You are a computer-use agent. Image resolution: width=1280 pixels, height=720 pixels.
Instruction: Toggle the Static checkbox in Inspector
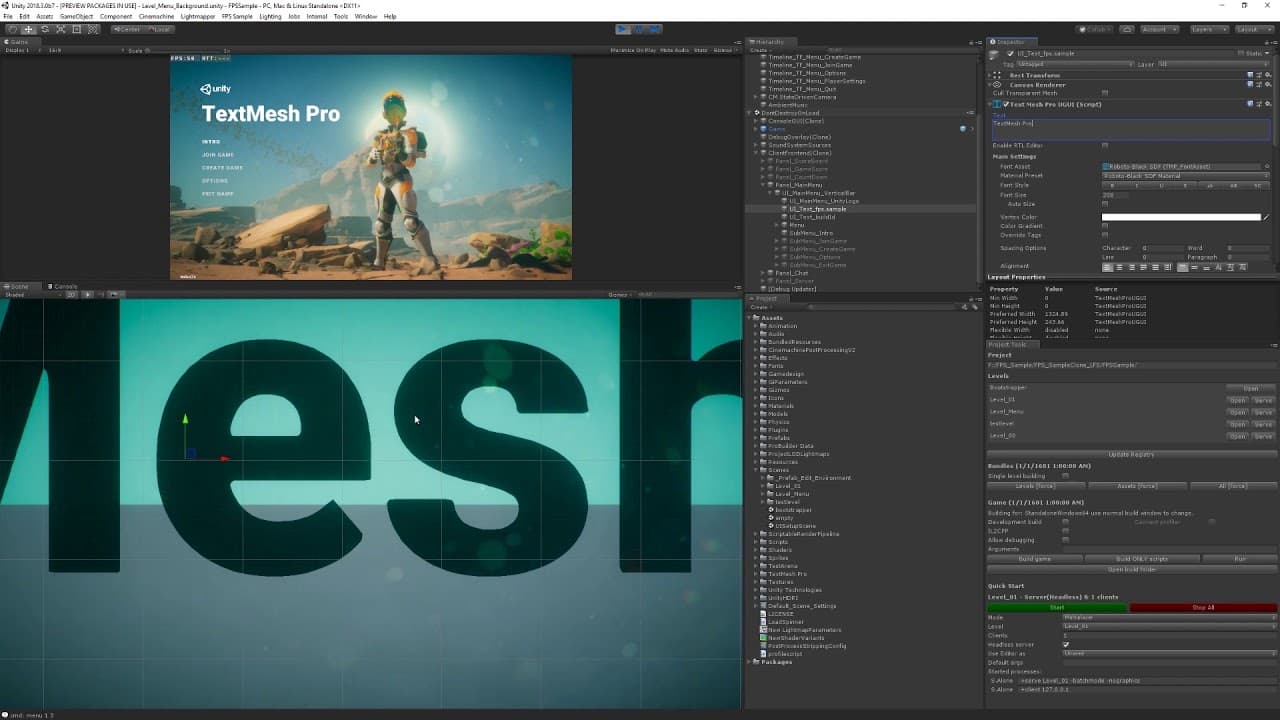pyautogui.click(x=1242, y=53)
